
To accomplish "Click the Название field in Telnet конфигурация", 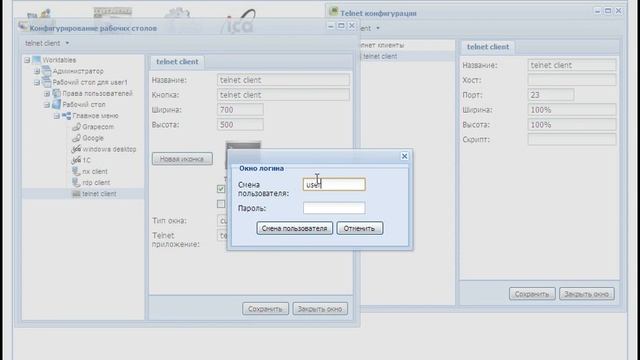I will [572, 65].
